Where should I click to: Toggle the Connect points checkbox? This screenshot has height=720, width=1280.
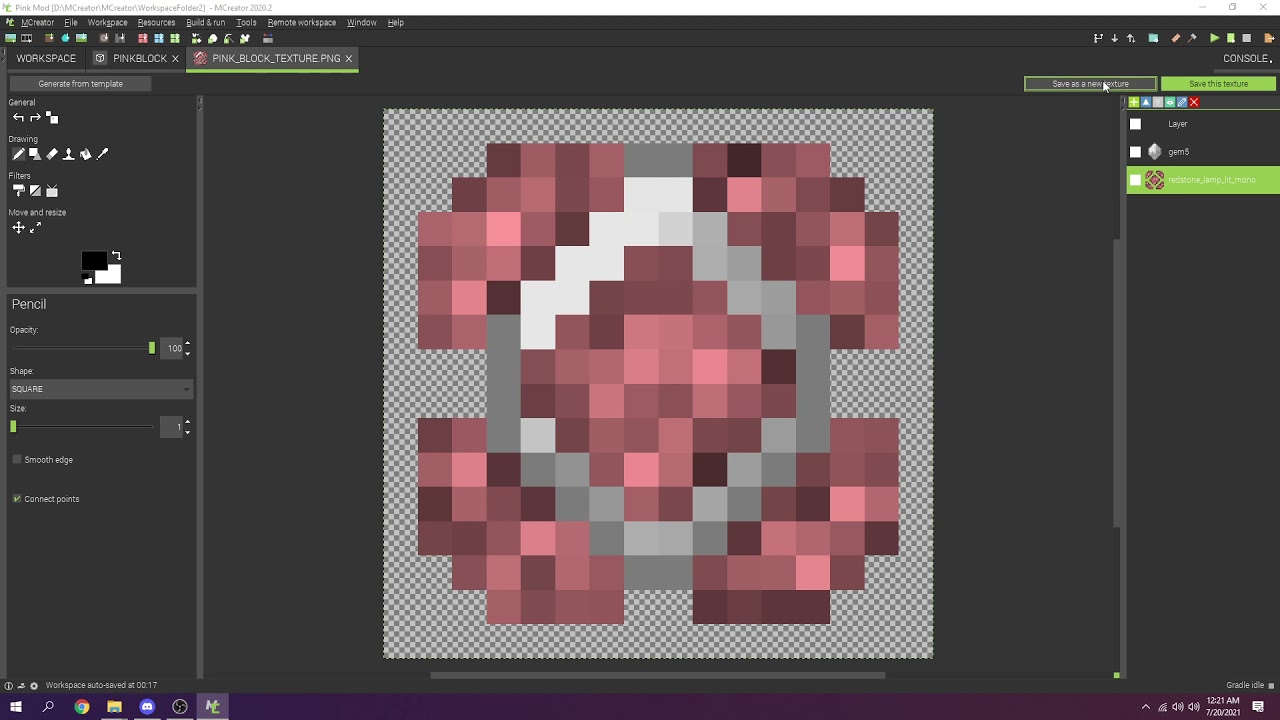click(17, 499)
